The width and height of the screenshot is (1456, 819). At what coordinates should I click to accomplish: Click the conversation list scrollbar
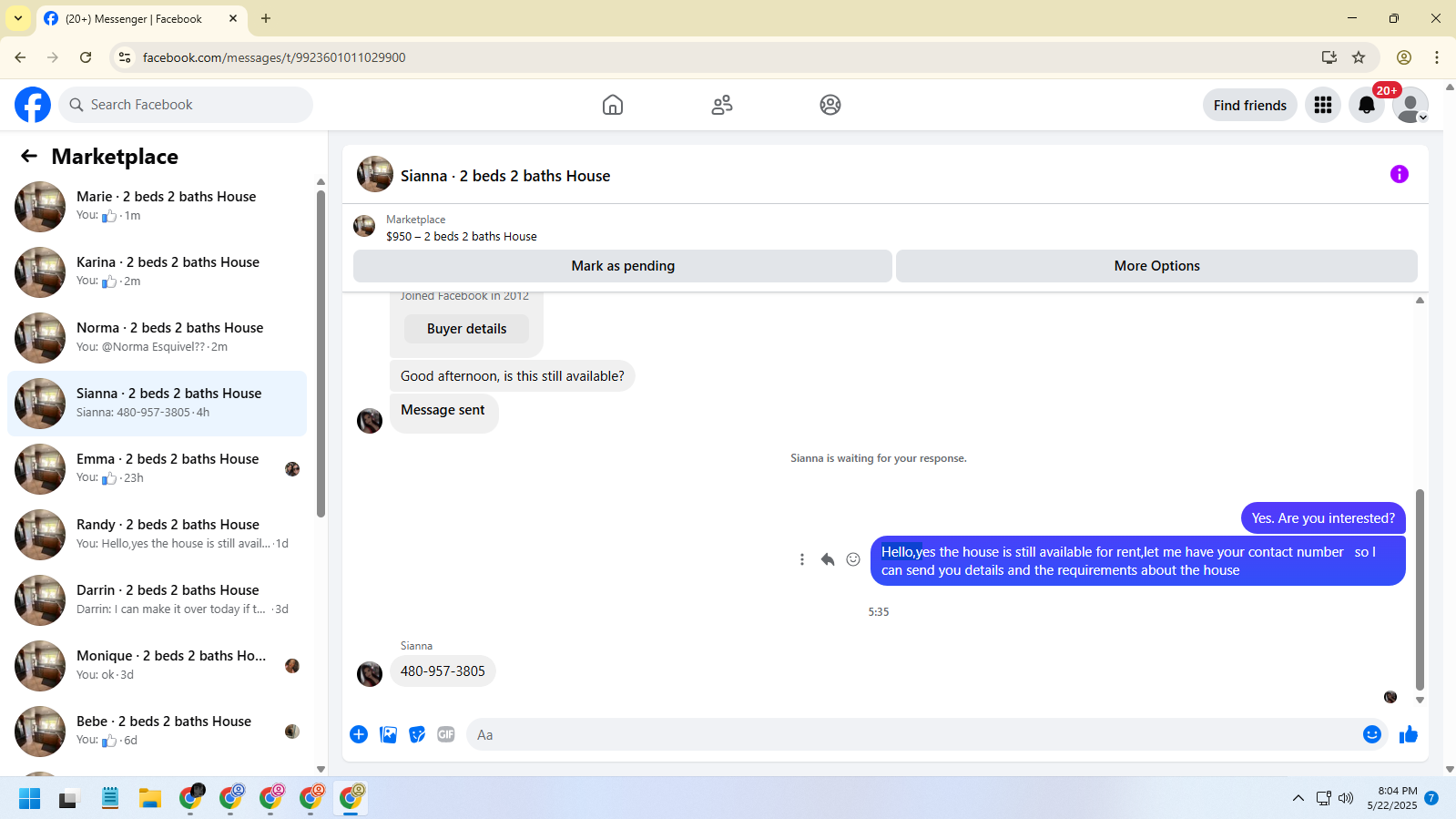pos(321,353)
